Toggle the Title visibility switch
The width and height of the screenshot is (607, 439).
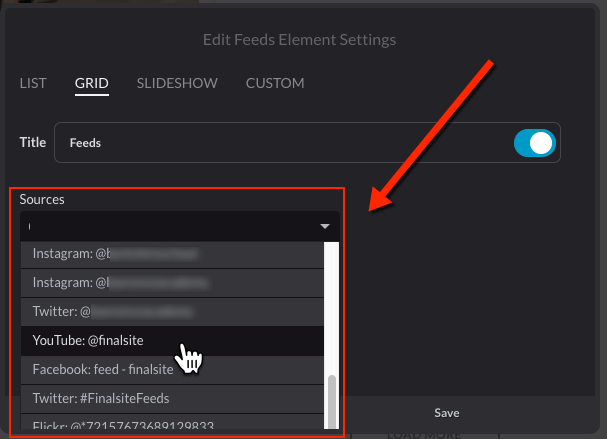(x=535, y=143)
